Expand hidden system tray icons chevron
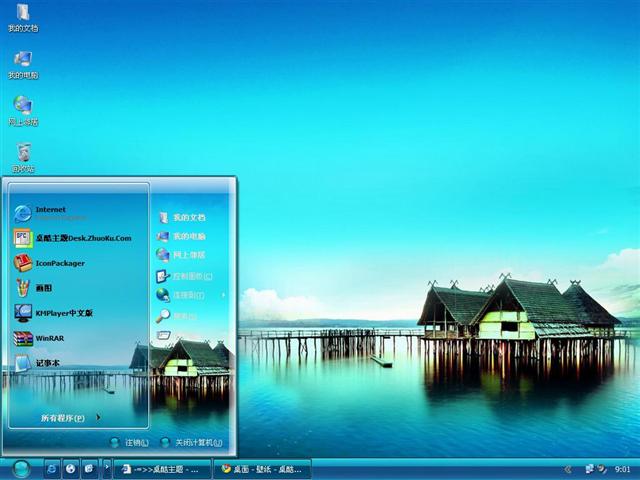Viewport: 640px width, 480px height. coord(568,468)
